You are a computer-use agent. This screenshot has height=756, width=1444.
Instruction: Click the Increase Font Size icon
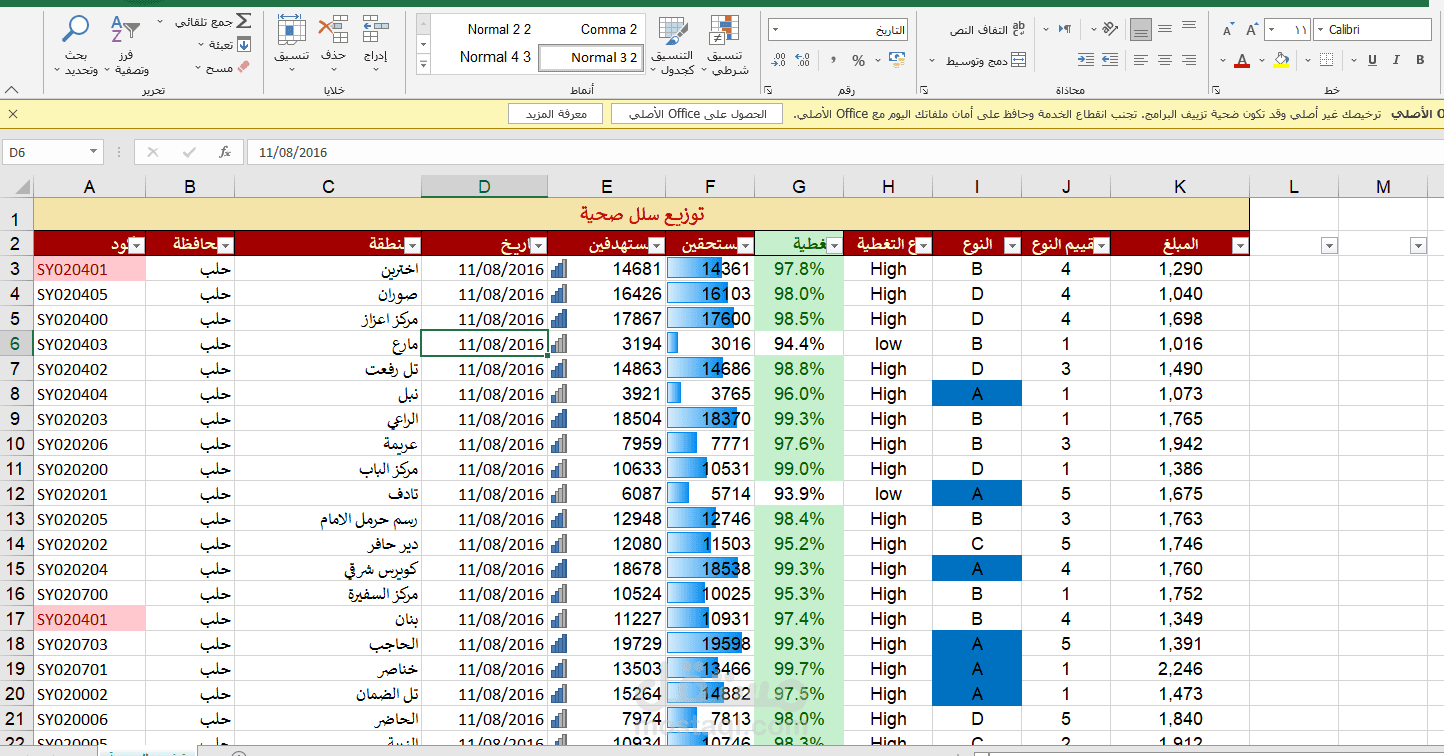pyautogui.click(x=1251, y=29)
